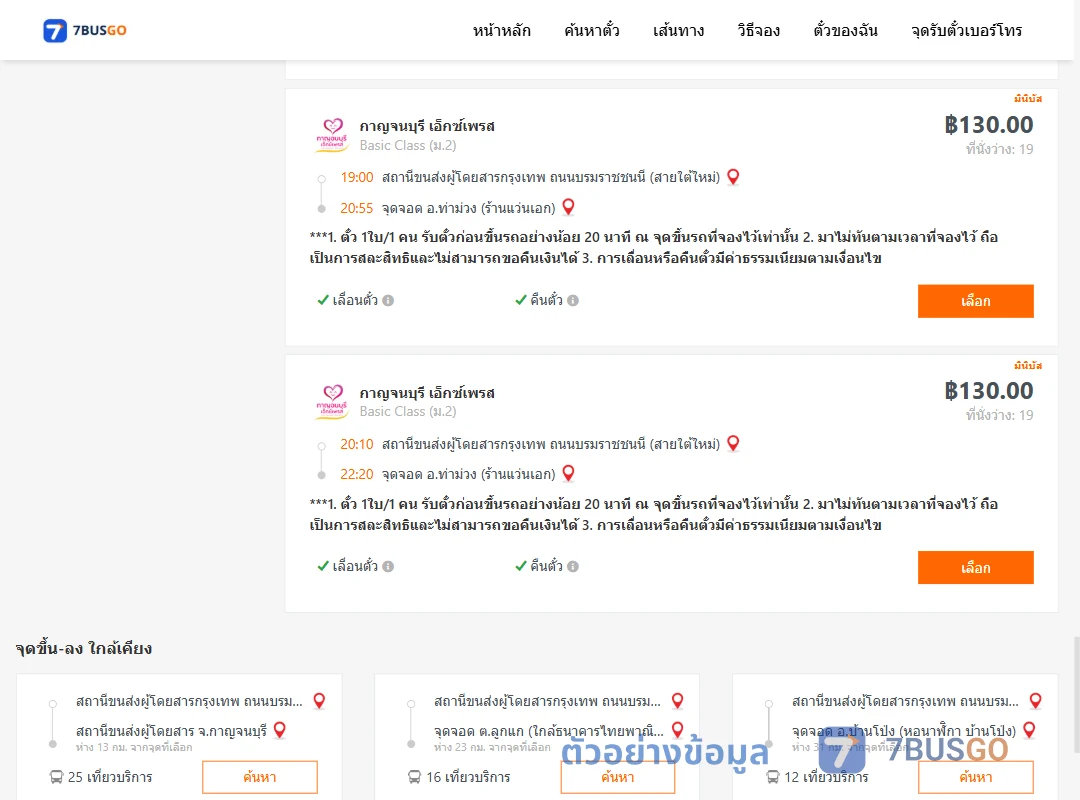The width and height of the screenshot is (1080, 800).
Task: Click operator logo of the 19:00 trip
Action: point(332,134)
